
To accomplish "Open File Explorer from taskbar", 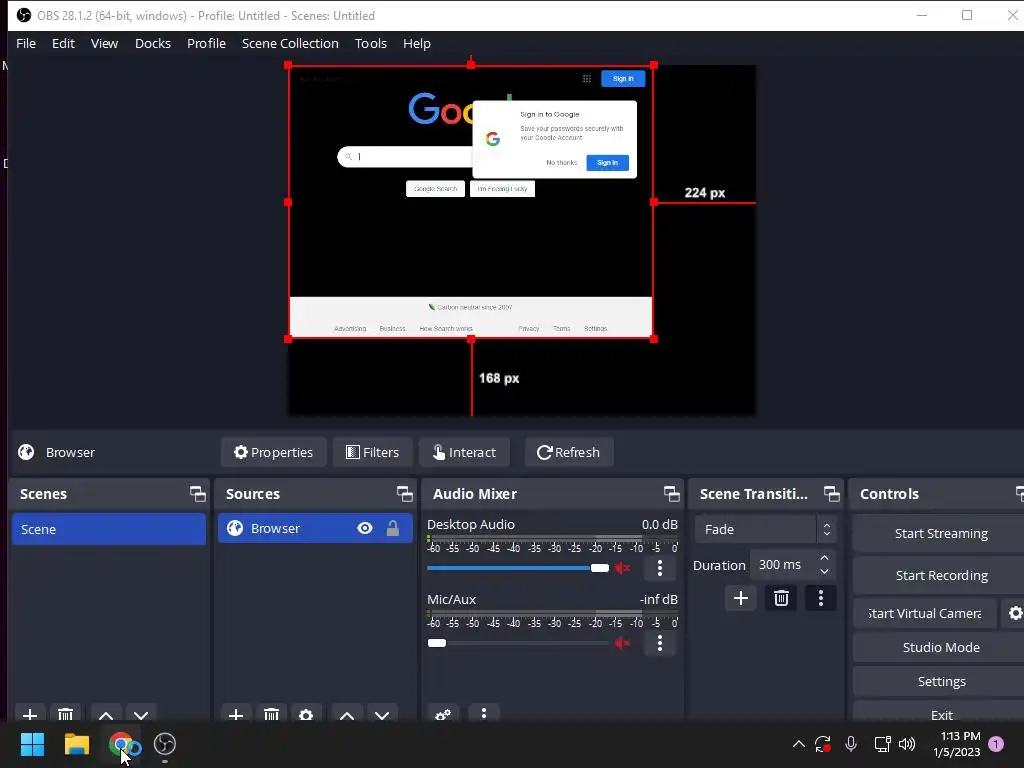I will (76, 744).
